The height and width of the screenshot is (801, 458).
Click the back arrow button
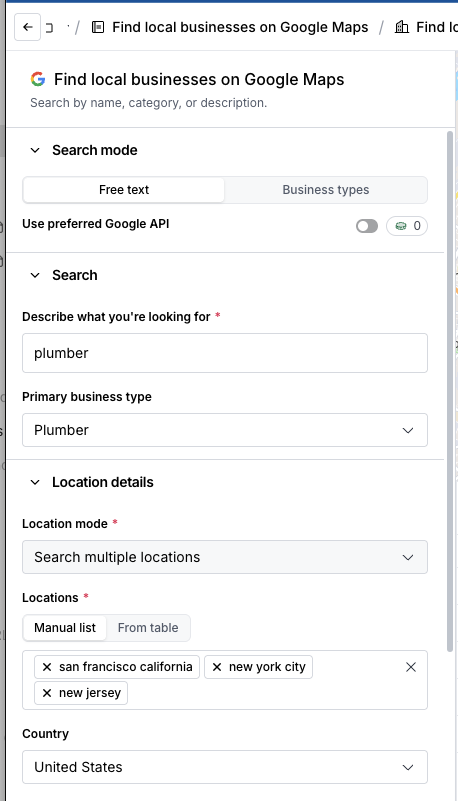[x=28, y=27]
